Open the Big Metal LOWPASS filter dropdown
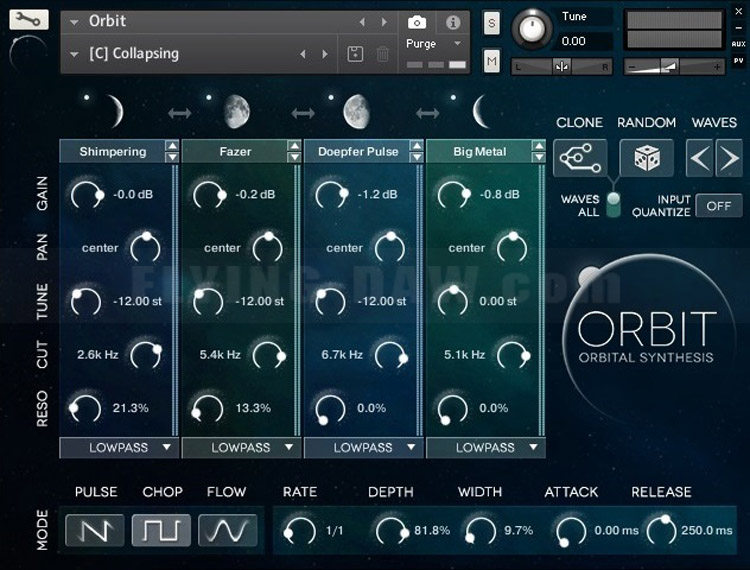 click(x=486, y=447)
